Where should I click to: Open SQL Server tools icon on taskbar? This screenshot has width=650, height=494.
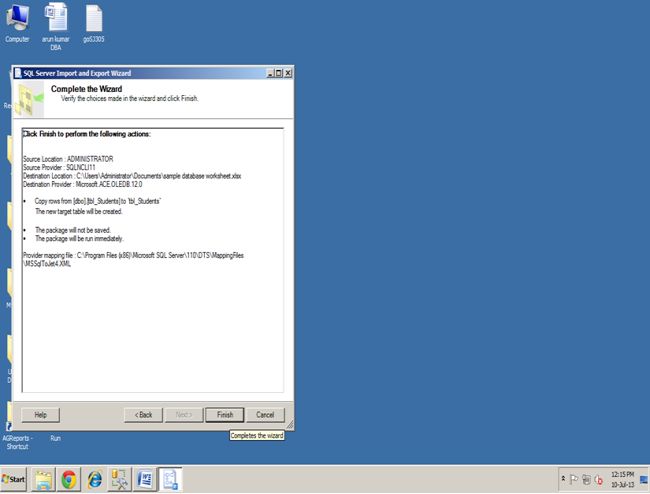(119, 479)
